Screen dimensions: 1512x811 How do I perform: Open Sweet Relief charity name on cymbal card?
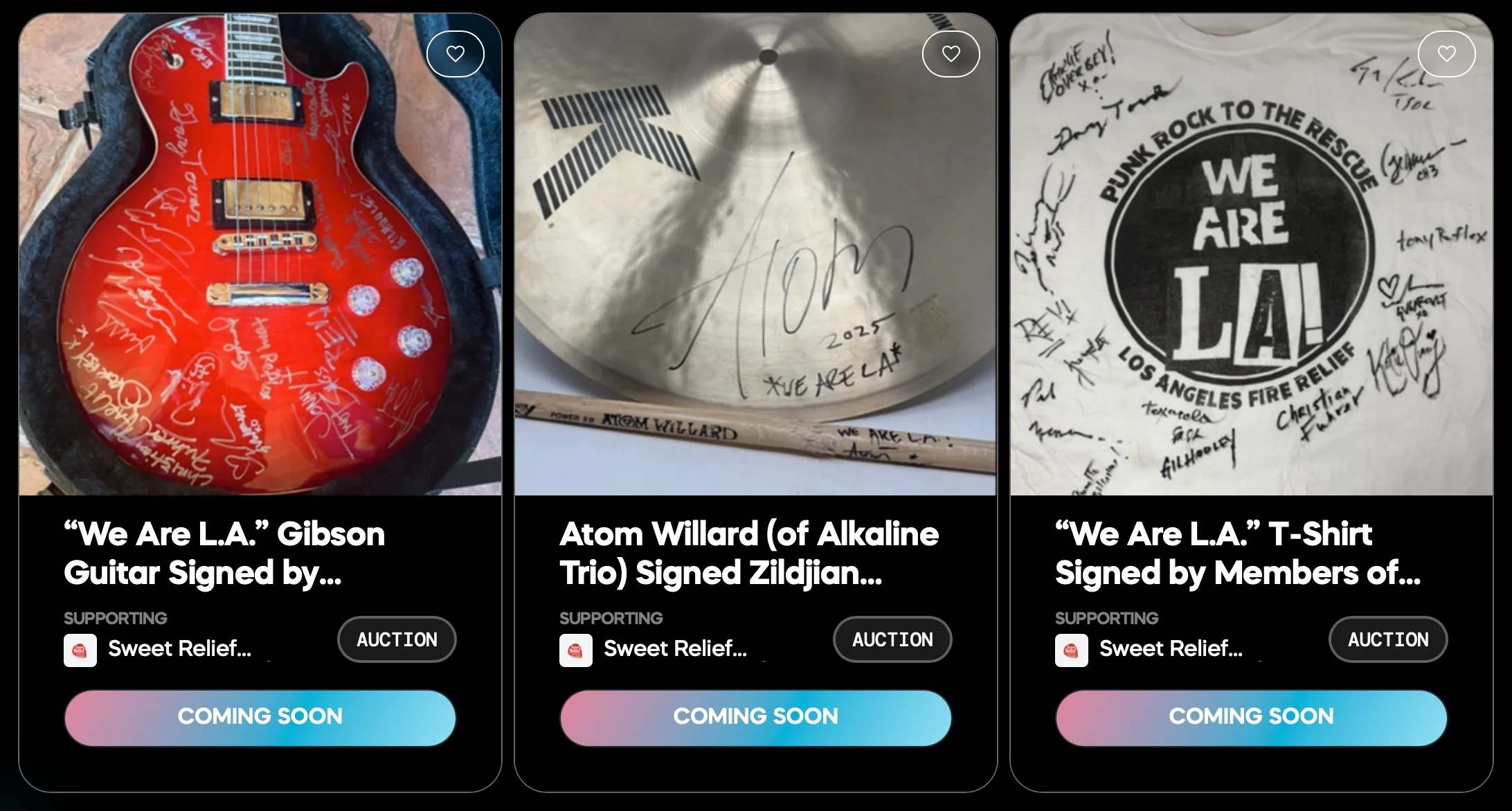676,648
